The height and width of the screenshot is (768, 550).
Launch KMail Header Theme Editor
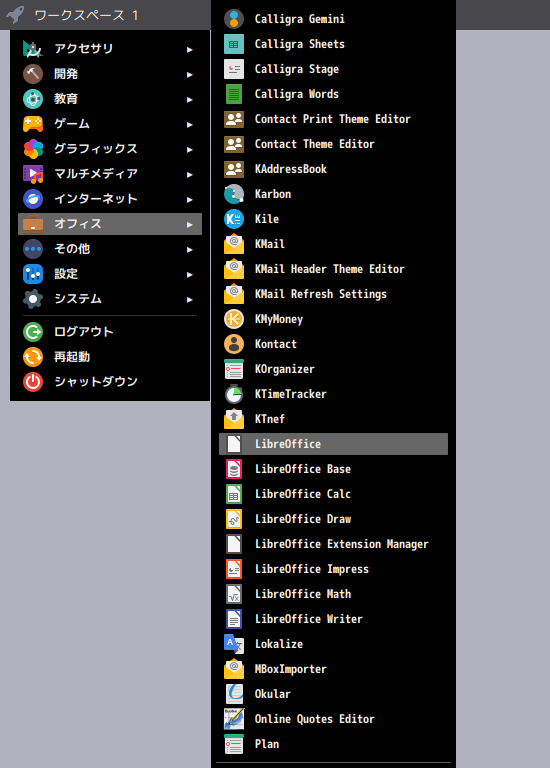click(334, 269)
